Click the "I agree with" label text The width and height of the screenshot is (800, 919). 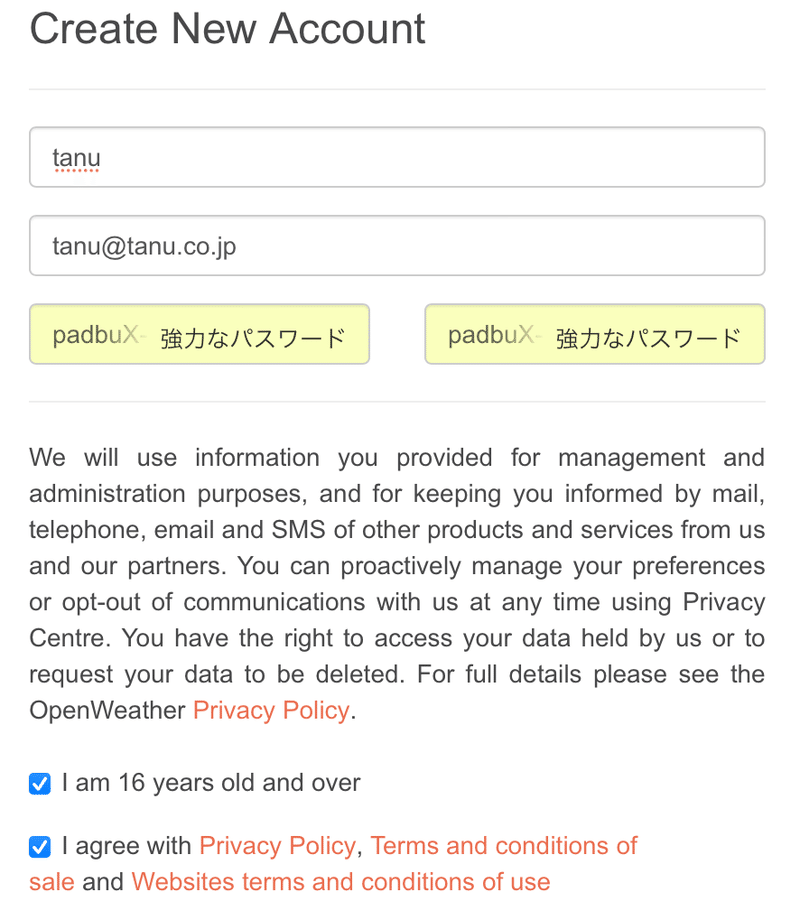point(127,846)
